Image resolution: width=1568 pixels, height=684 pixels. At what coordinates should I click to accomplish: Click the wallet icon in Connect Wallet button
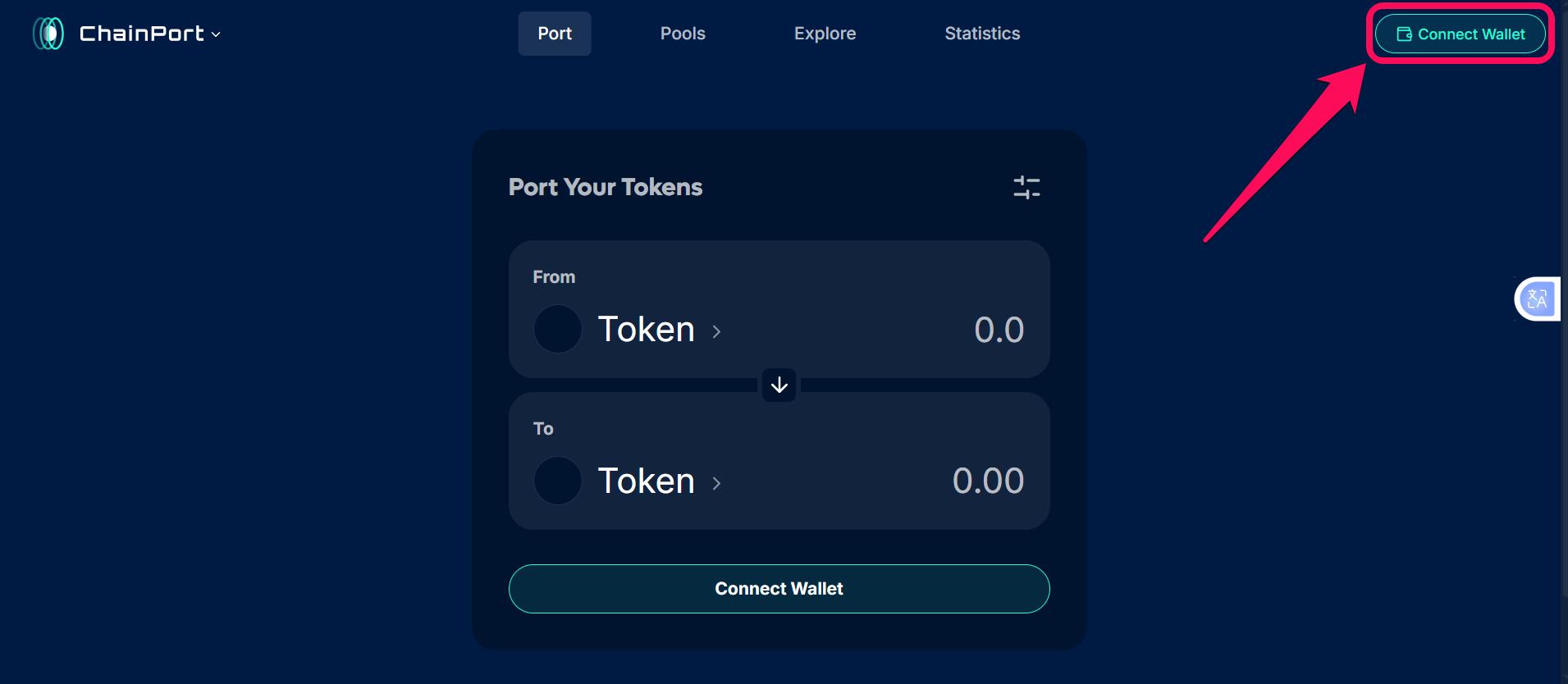pos(1403,34)
